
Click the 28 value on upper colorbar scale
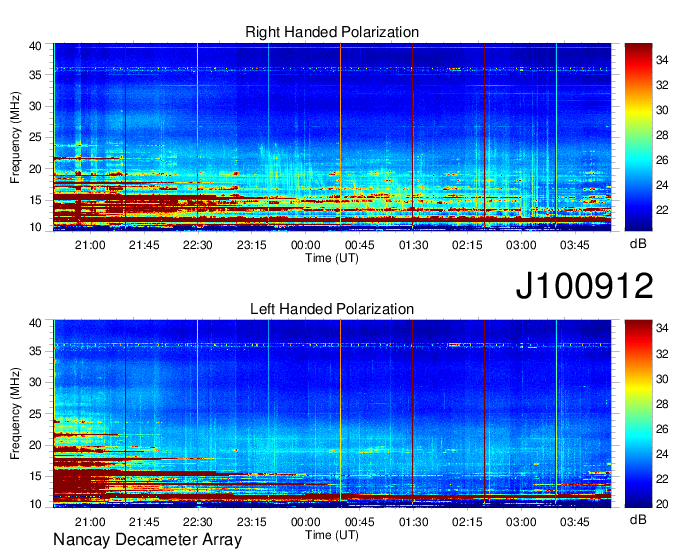point(662,135)
